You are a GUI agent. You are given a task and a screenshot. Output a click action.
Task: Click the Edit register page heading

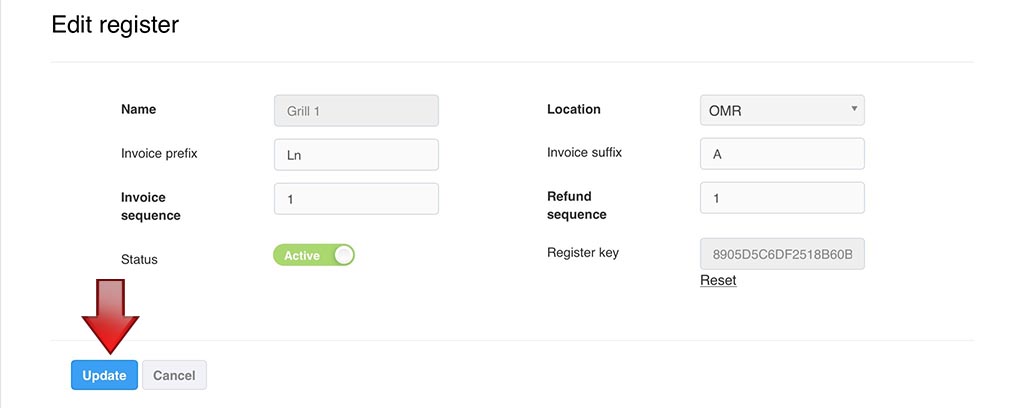point(114,25)
